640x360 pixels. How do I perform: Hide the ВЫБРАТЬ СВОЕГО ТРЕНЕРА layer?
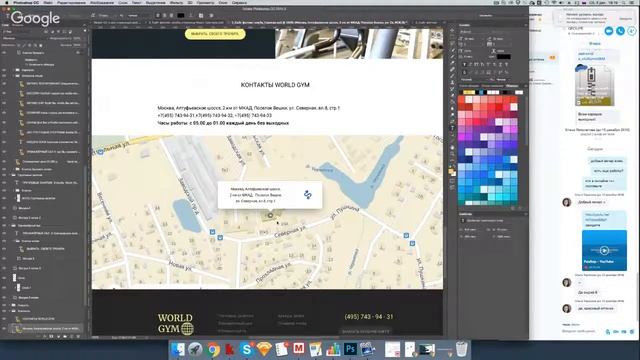[4, 249]
